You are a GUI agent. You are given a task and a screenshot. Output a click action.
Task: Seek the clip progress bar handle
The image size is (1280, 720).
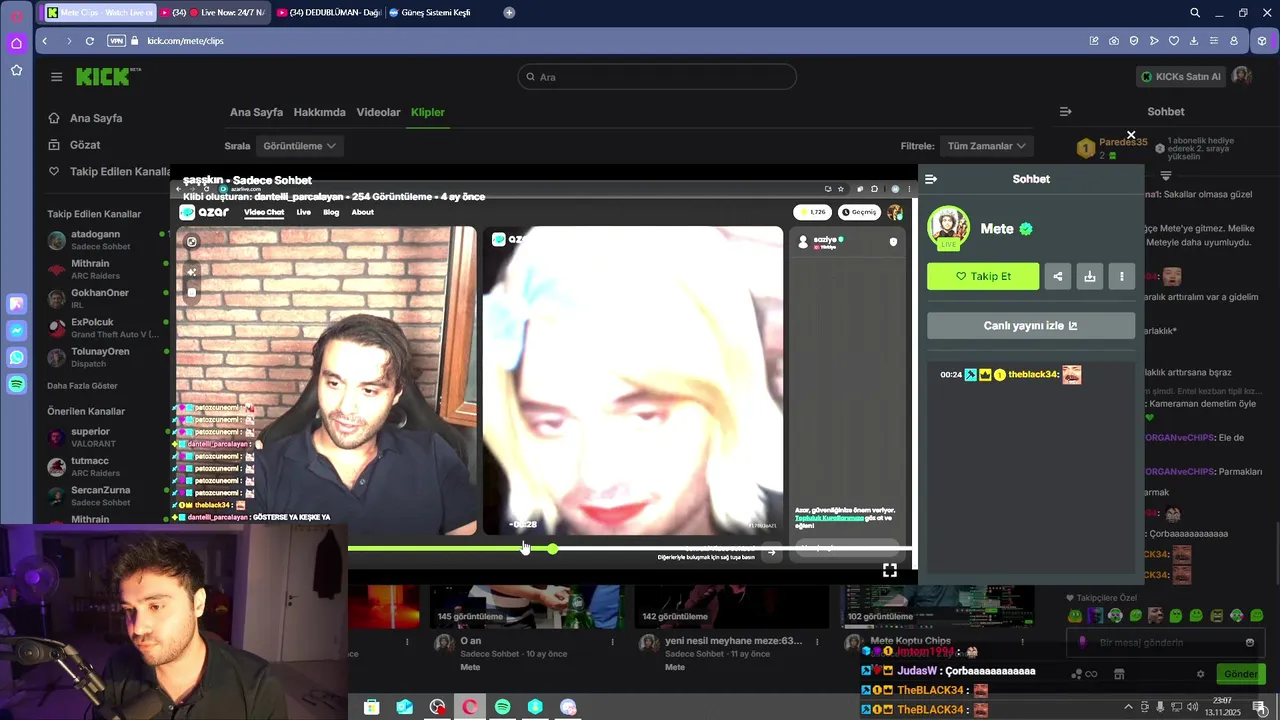tap(552, 549)
